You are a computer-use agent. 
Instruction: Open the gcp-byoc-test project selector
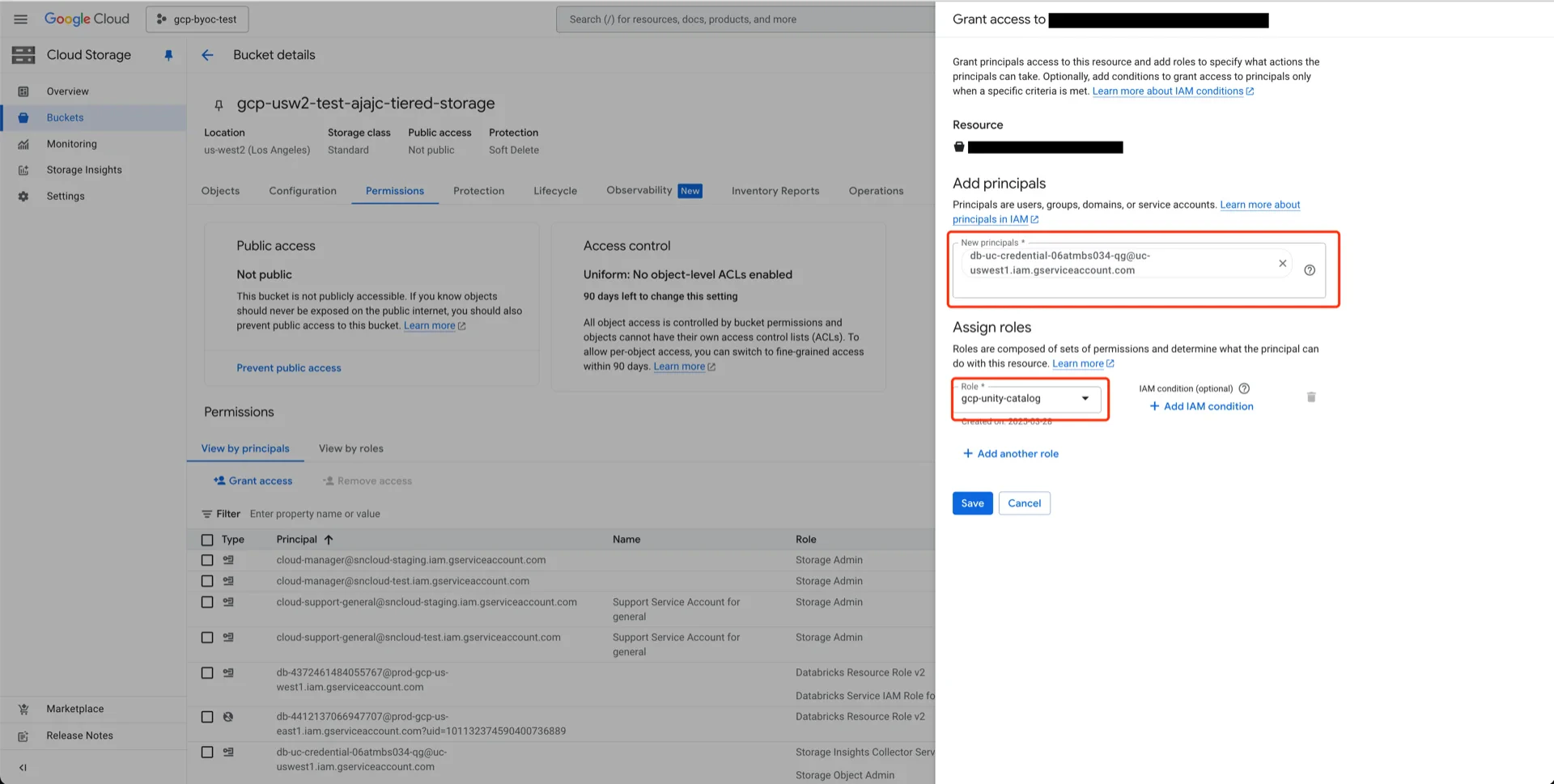(x=197, y=19)
